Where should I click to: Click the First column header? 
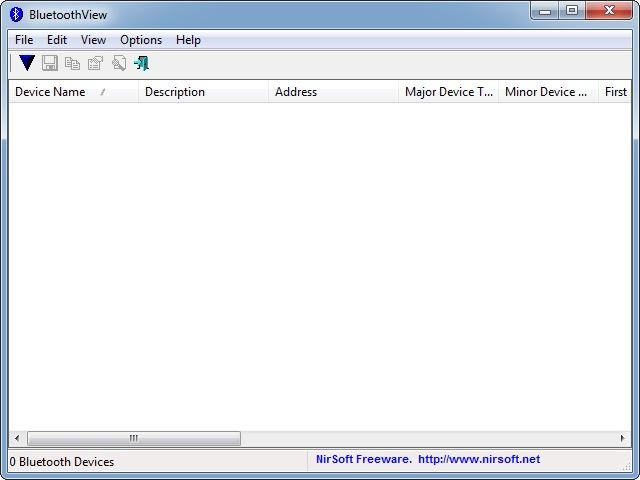615,92
